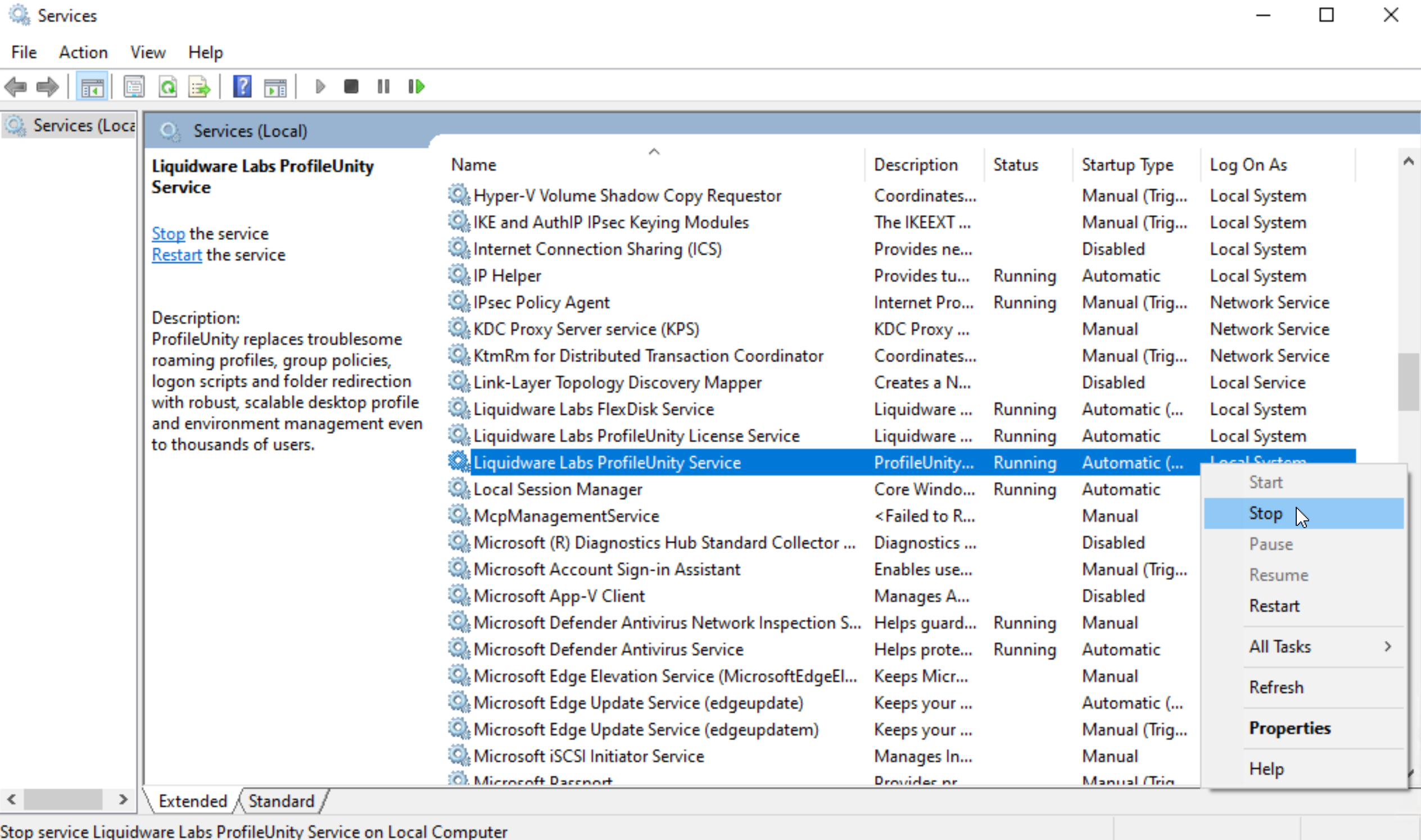Select Microsoft Edge Update Service (edgeupdatem) row

[x=823, y=730]
